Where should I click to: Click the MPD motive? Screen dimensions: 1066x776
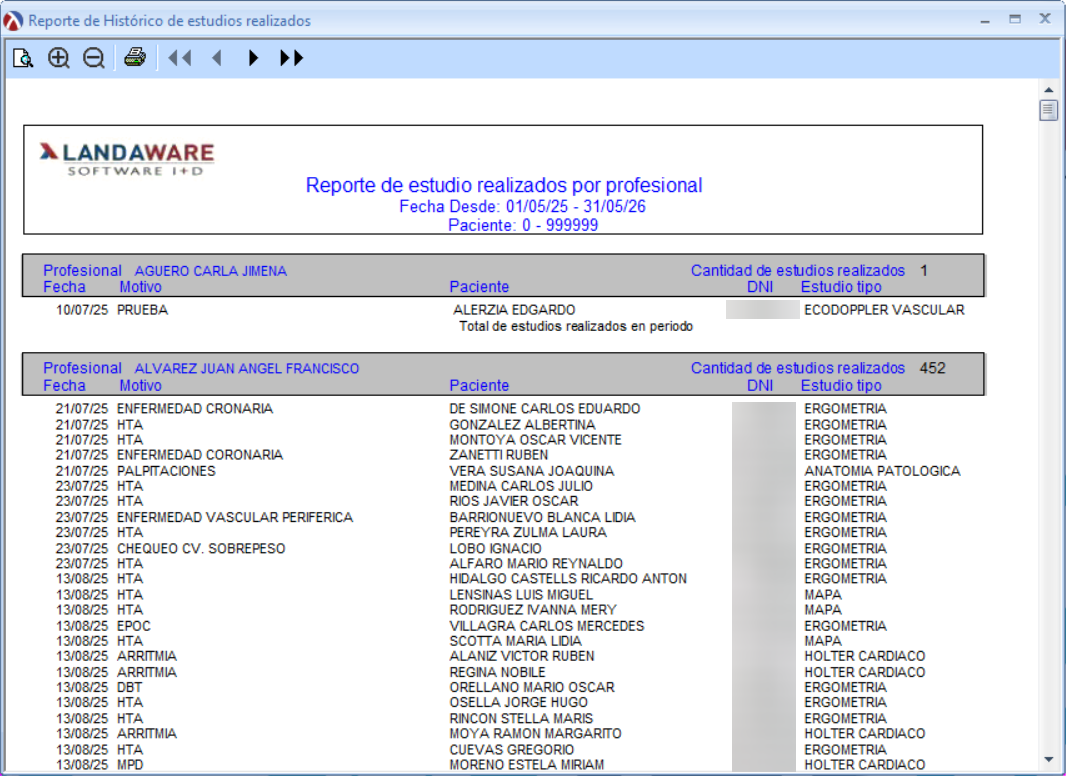(x=130, y=765)
